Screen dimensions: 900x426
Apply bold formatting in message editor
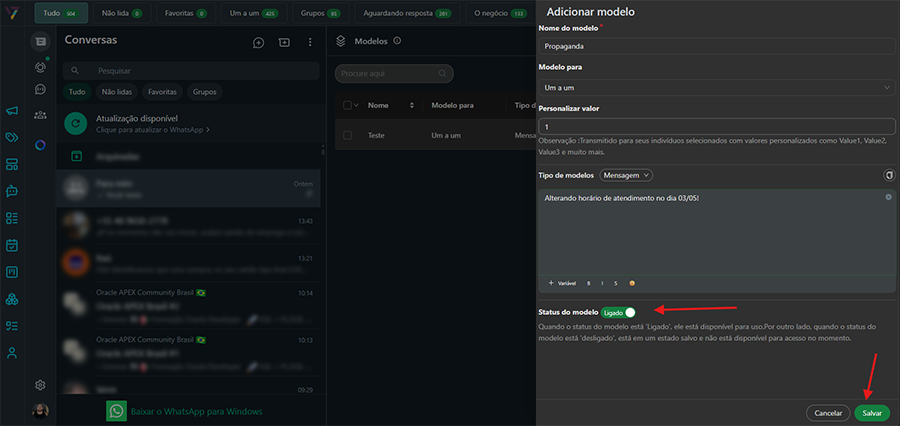click(x=589, y=283)
